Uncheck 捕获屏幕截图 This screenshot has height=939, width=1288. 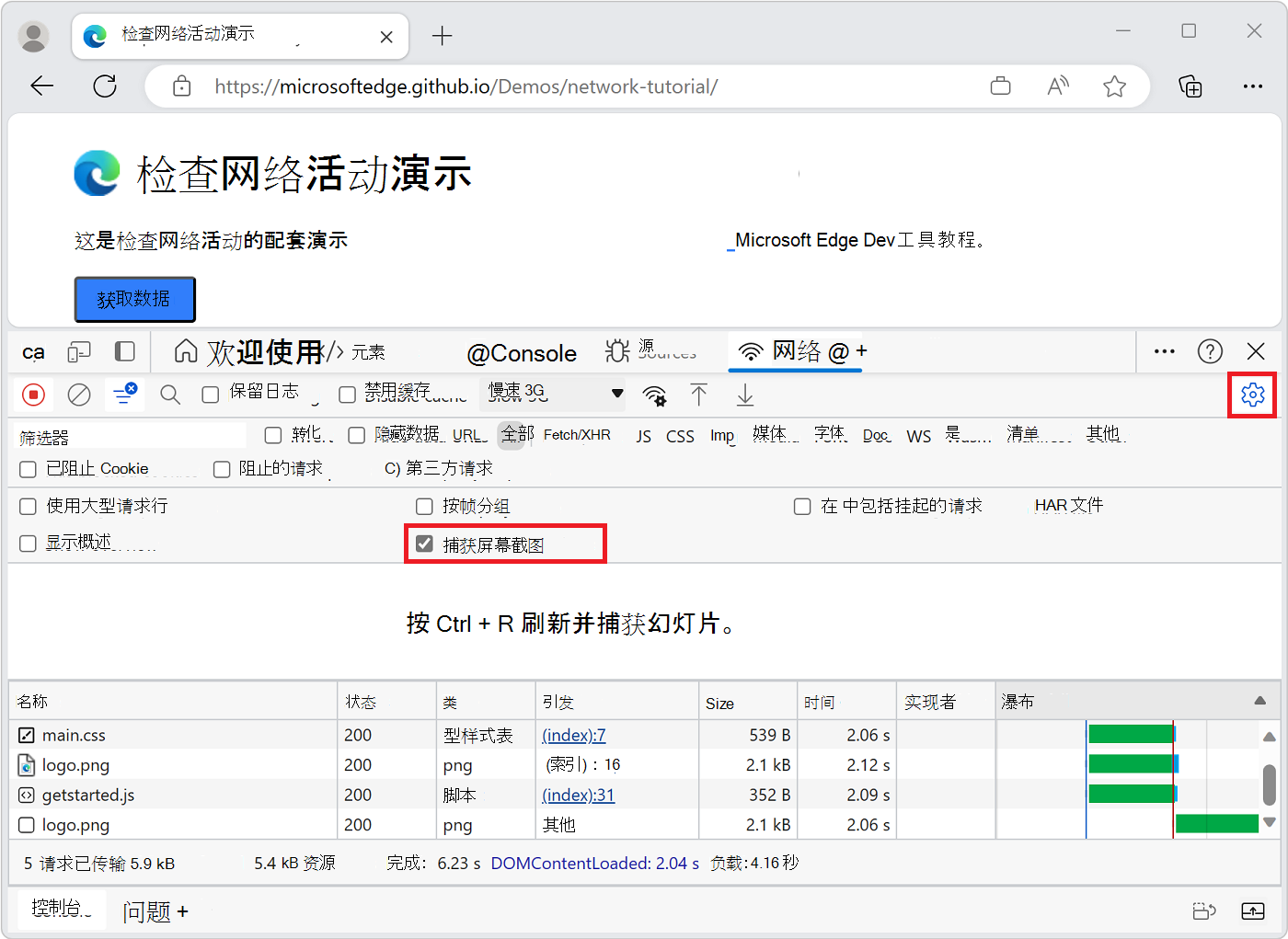point(424,543)
